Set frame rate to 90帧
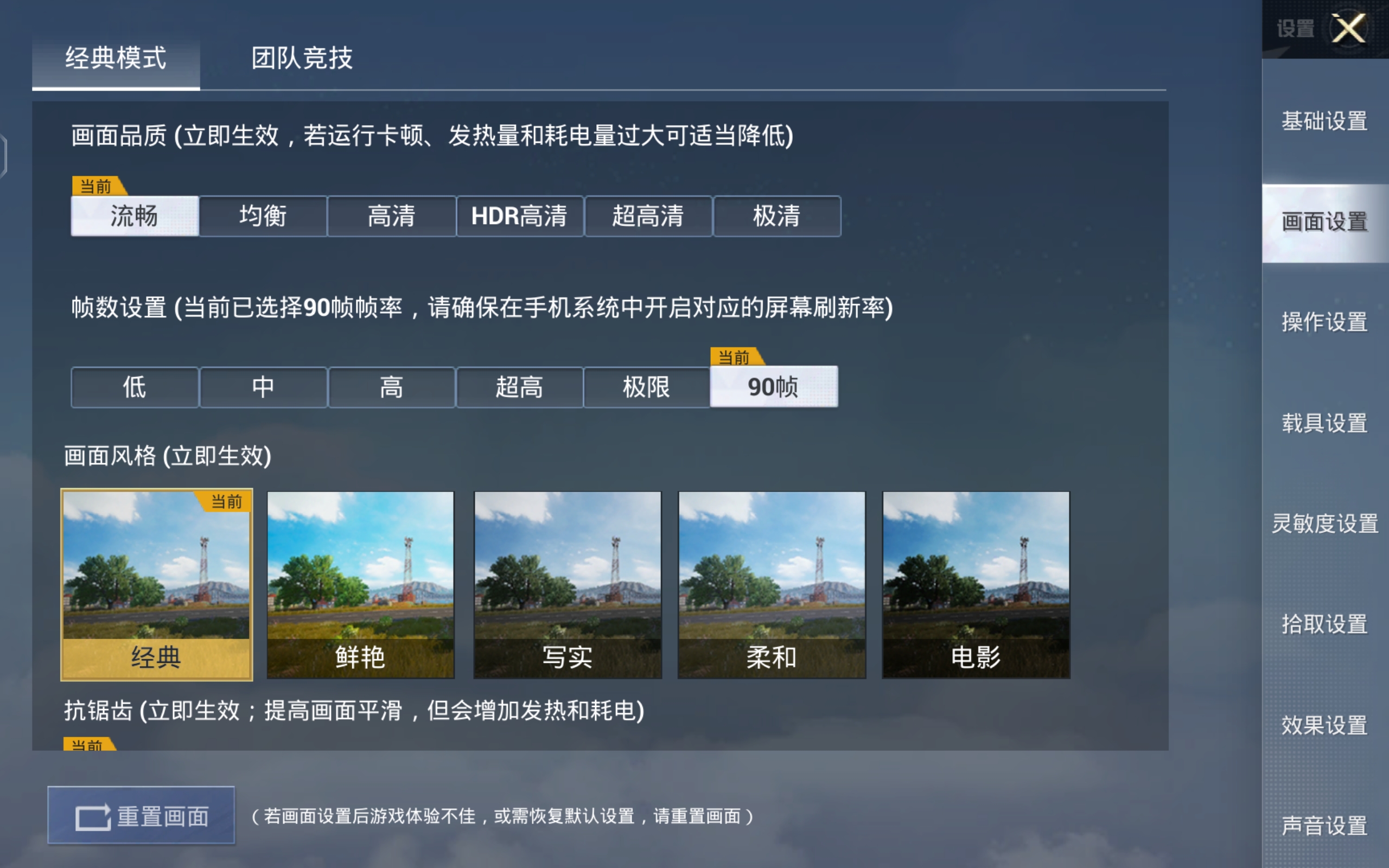The width and height of the screenshot is (1389, 868). click(x=774, y=386)
